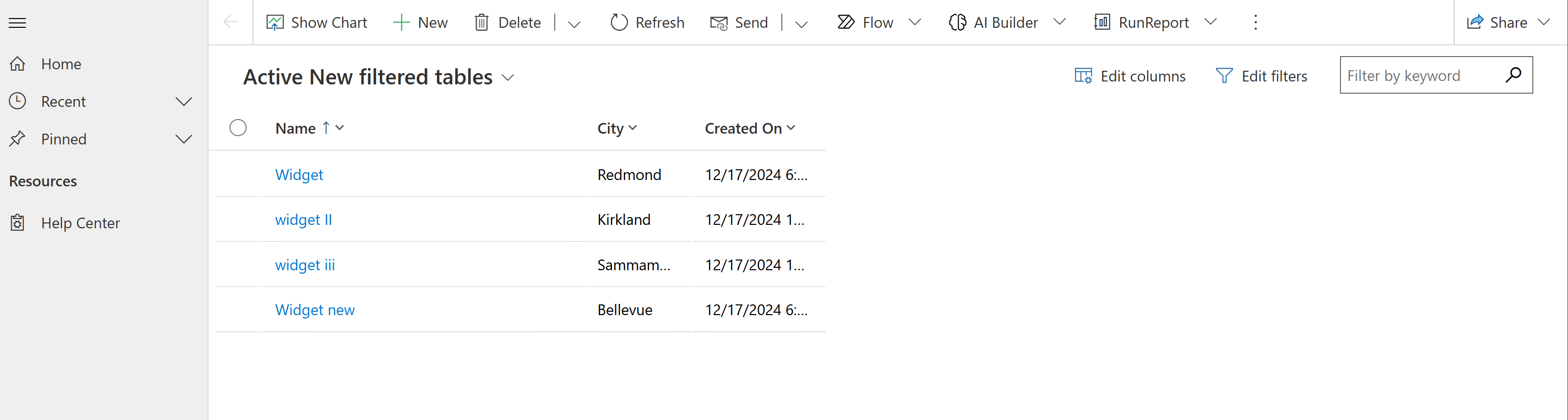Click the Show Chart command
The image size is (1568, 420).
316,22
